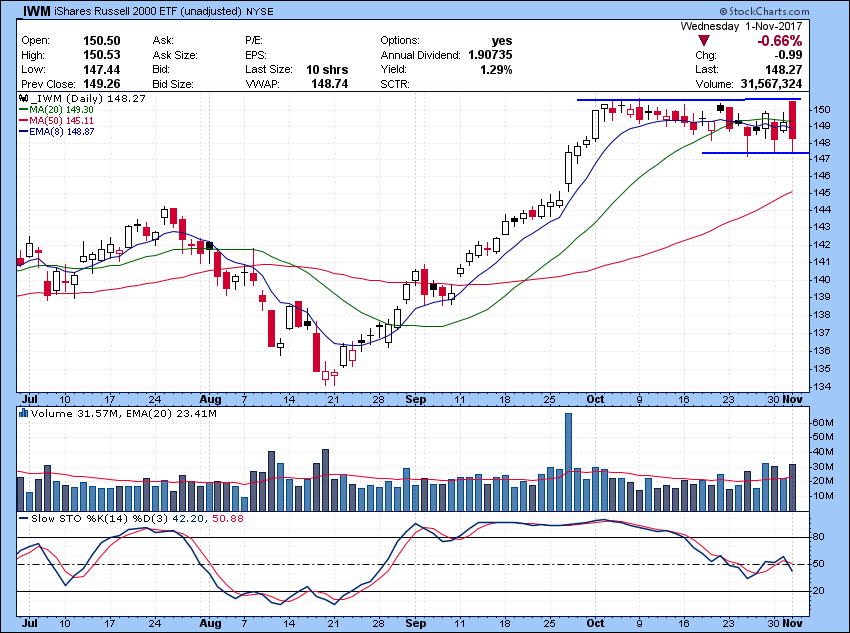Click the VWAP value 148.74
The image size is (850, 633).
click(x=330, y=84)
